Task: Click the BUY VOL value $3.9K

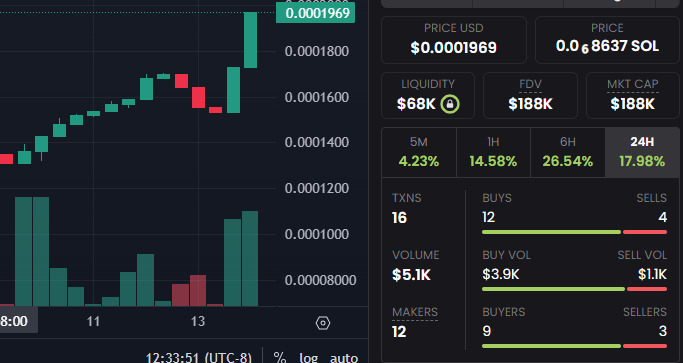Action: (500, 274)
